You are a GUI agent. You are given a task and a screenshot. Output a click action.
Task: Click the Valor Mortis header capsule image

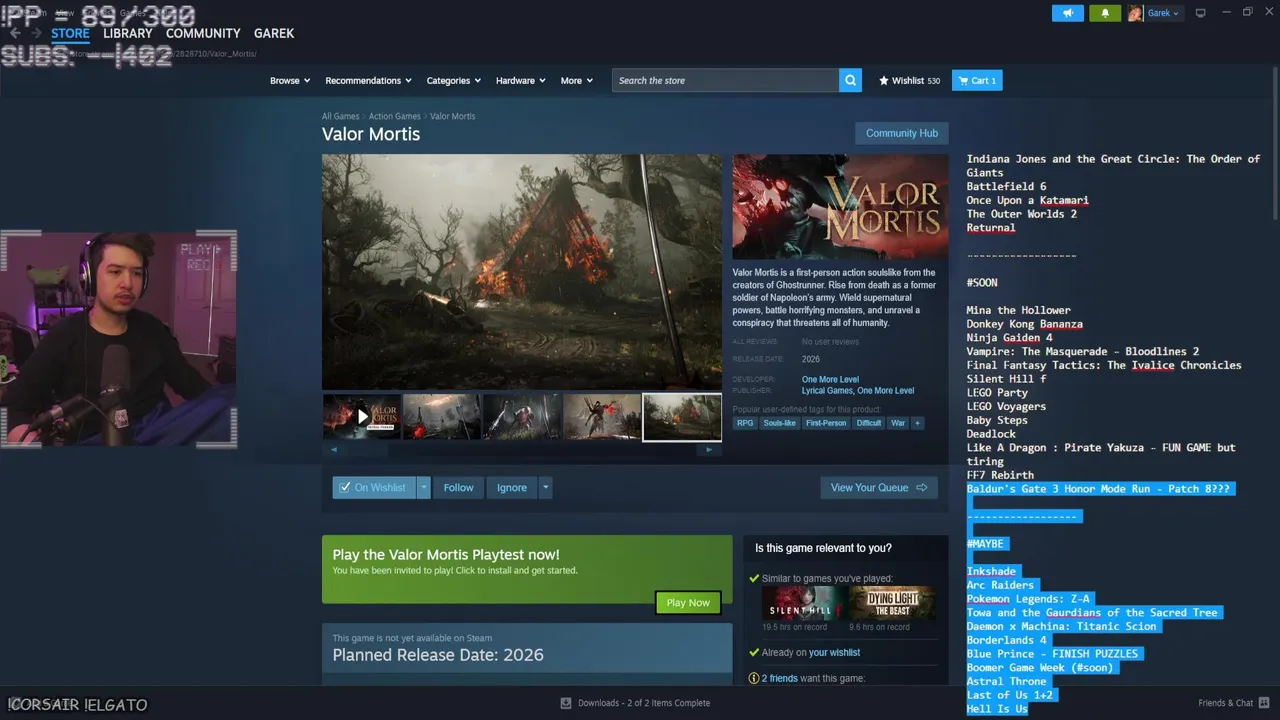[x=840, y=207]
